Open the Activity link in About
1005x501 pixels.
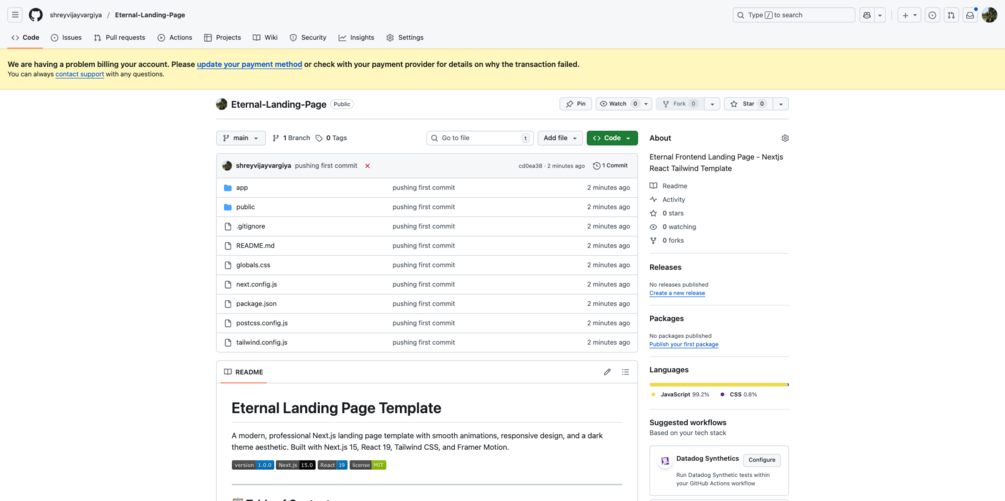(667, 200)
